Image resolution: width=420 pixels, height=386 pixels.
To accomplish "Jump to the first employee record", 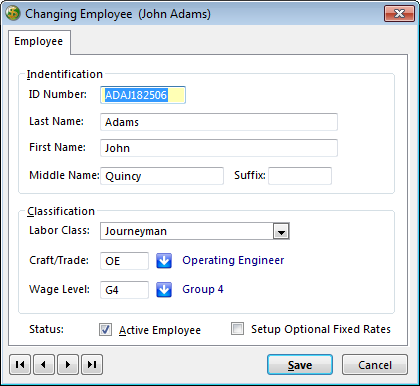I will pos(20,365).
